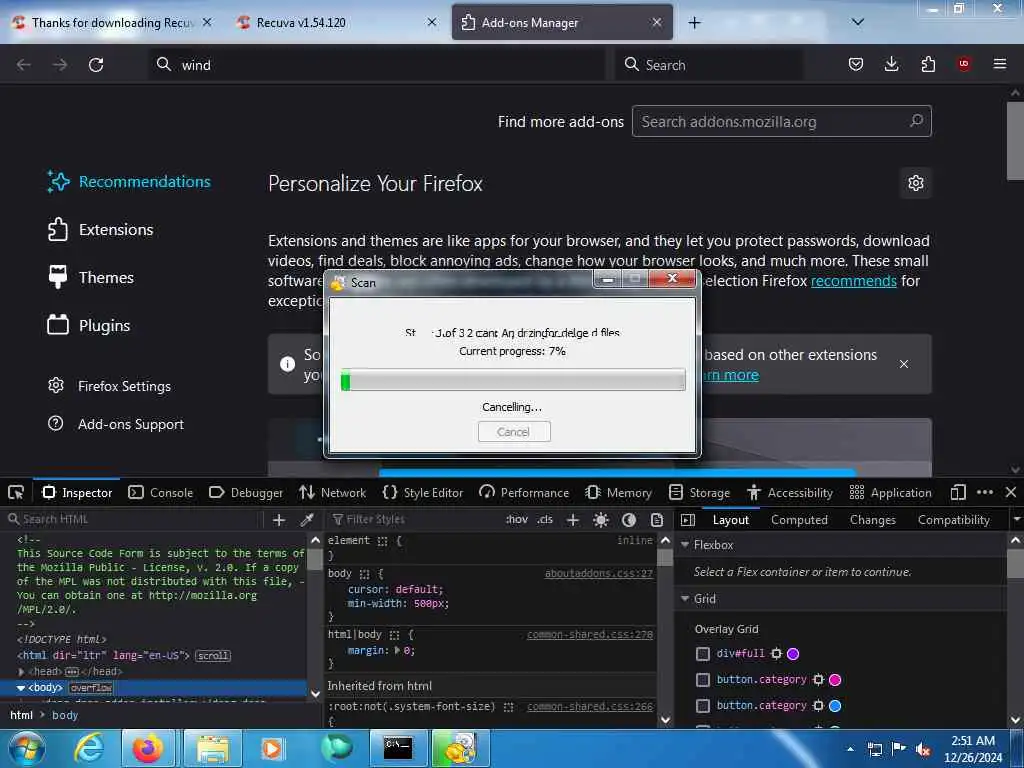Highlight div#full node target icon
Screen dimensions: 1024x768
click(x=776, y=654)
